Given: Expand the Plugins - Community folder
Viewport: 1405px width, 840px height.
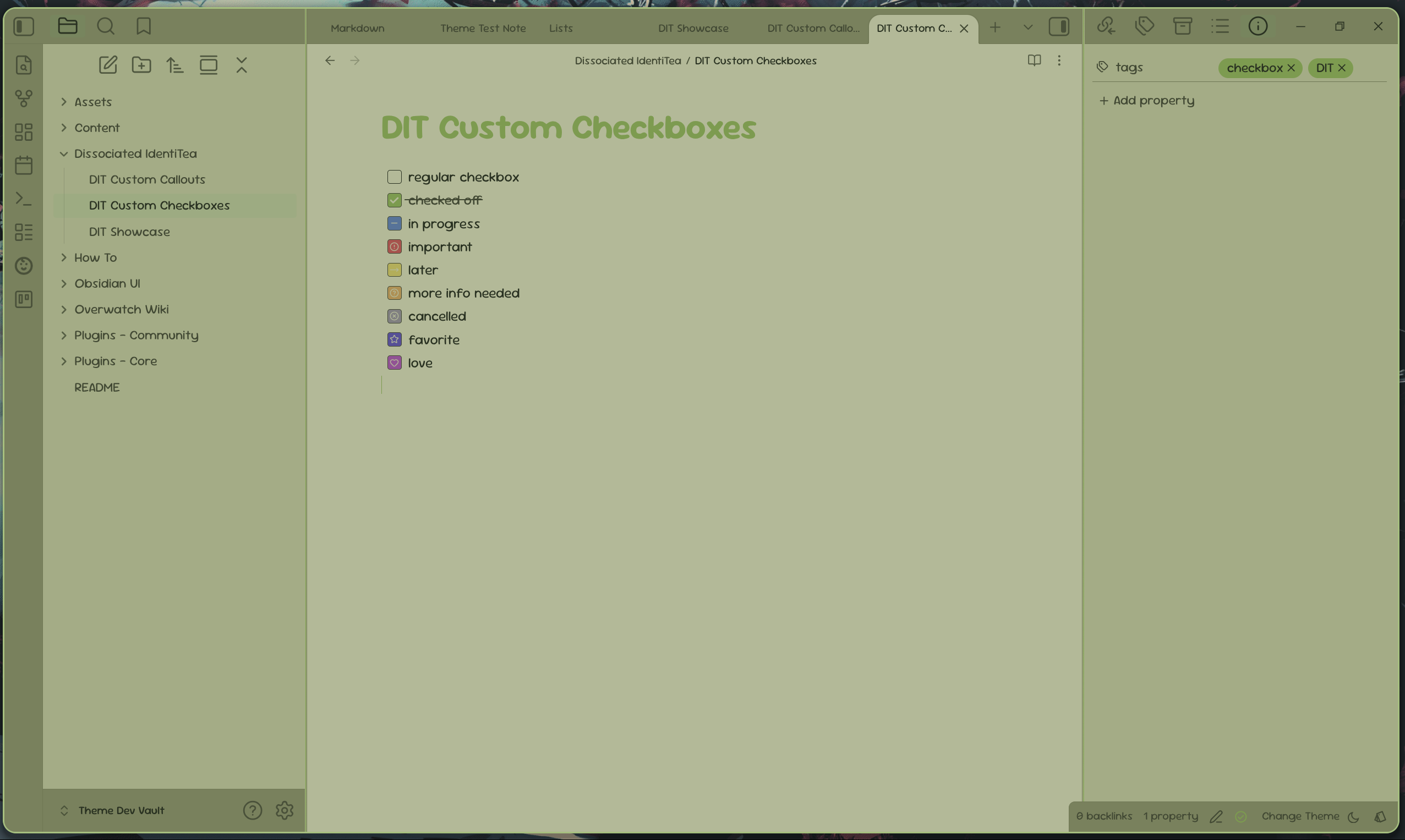Looking at the screenshot, I should [63, 336].
